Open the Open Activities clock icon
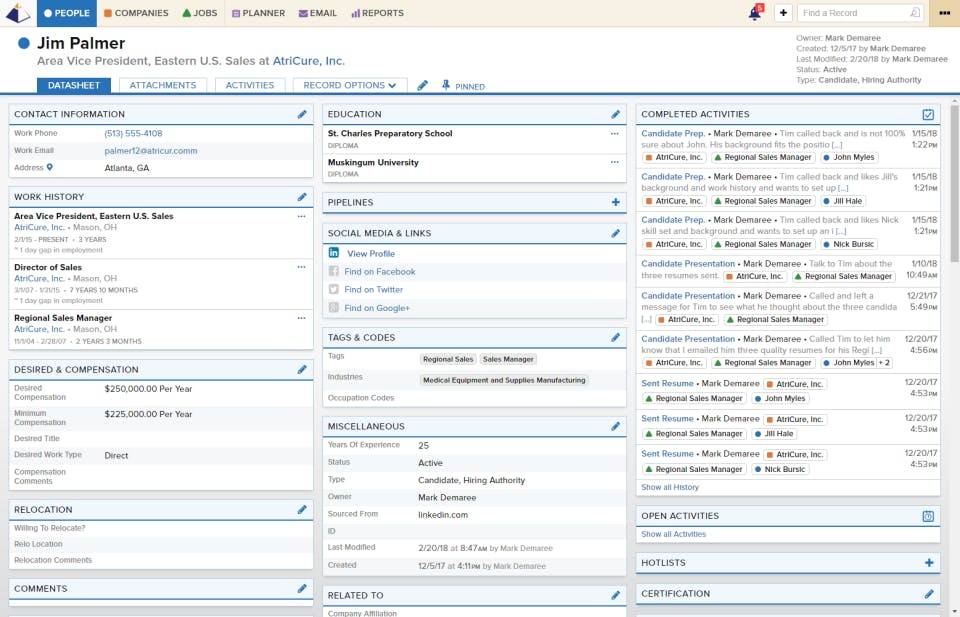Screen dimensions: 960x617 coord(928,516)
